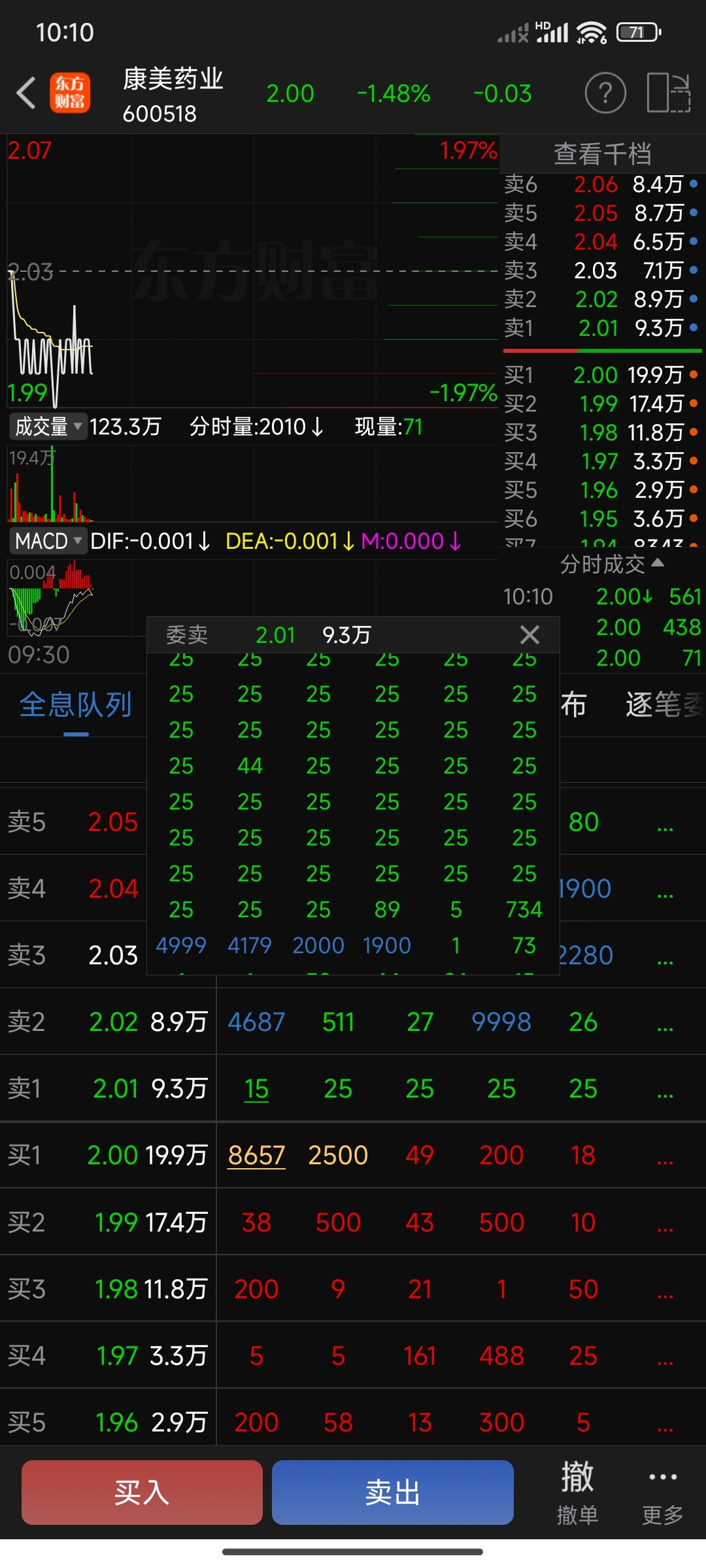Tap the split-screen switch icon
706x1568 pixels.
click(669, 93)
